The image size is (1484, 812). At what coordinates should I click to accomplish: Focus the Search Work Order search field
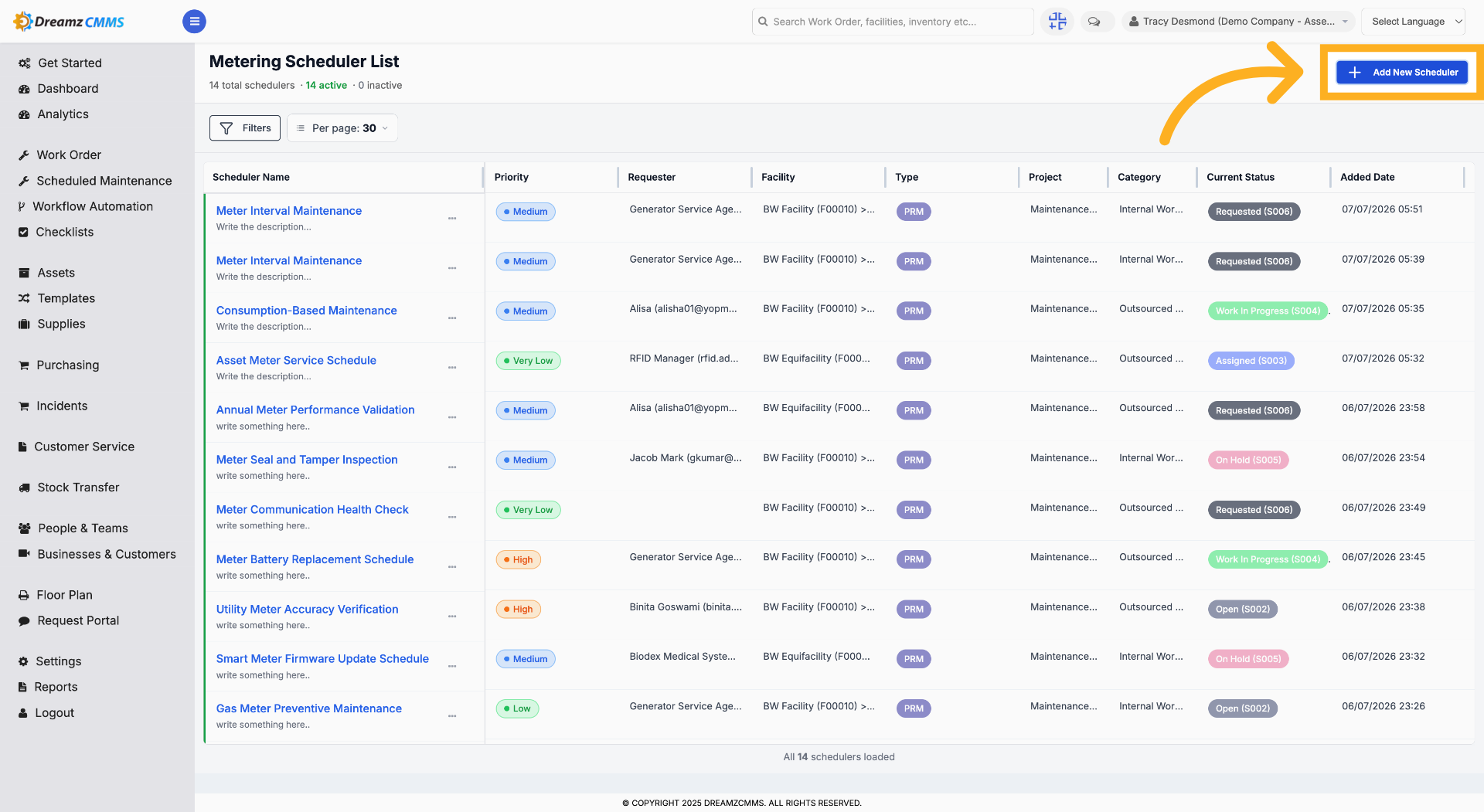(x=893, y=22)
